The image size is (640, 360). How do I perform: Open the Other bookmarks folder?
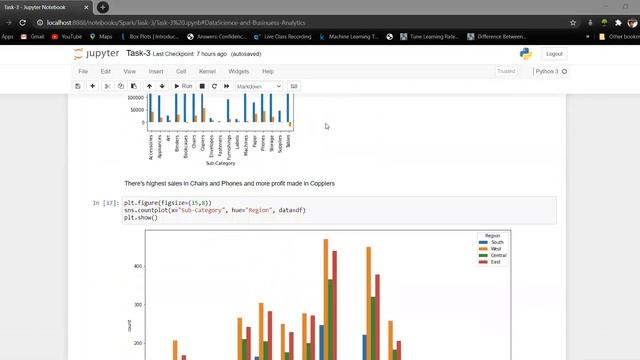[x=619, y=37]
